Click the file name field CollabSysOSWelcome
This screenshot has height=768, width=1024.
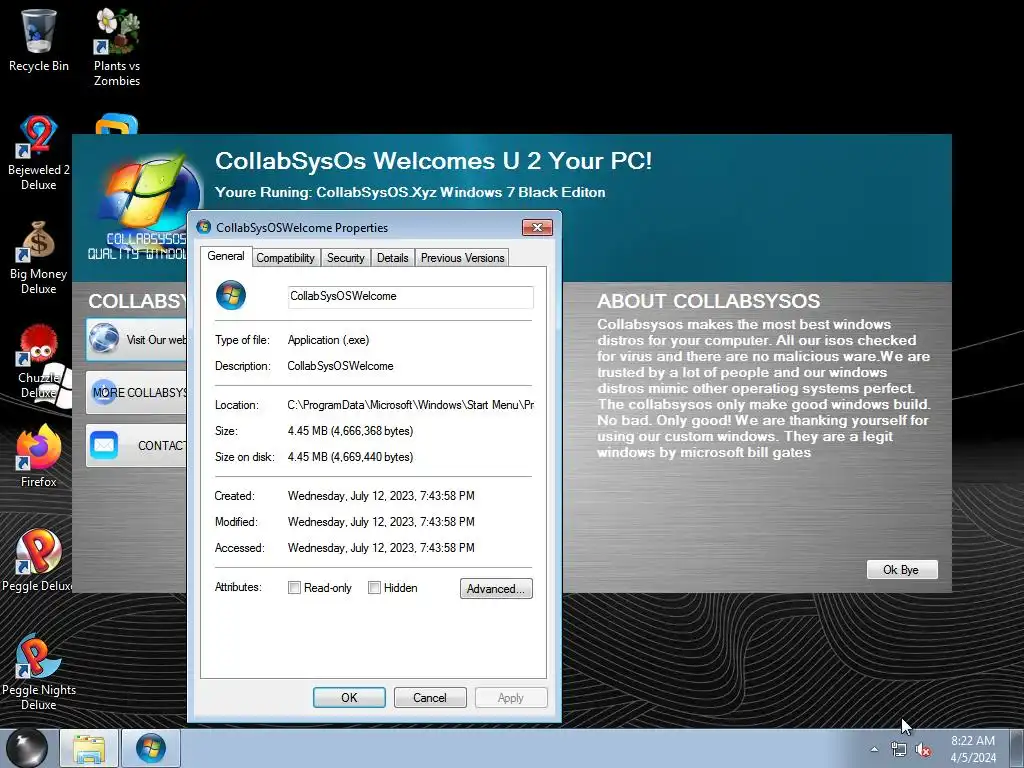click(410, 296)
